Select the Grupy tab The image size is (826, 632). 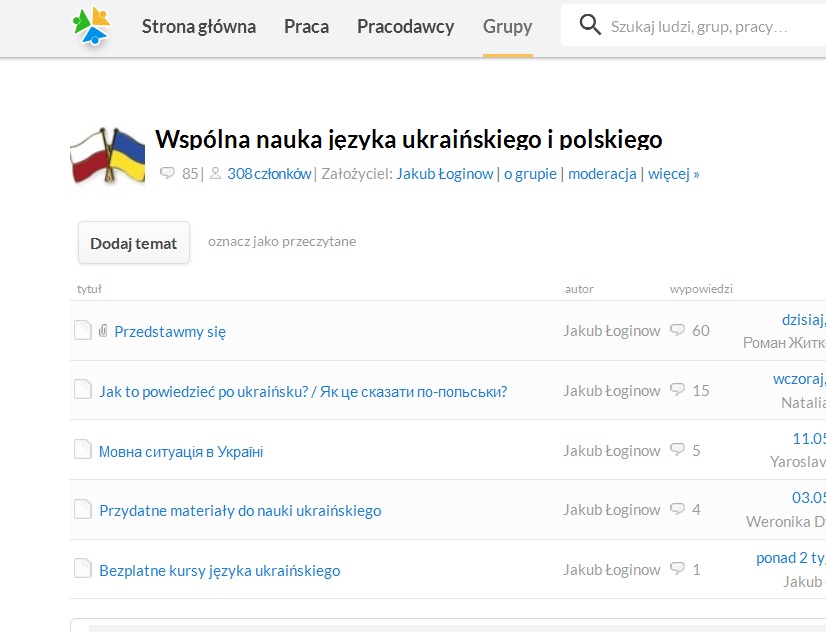pyautogui.click(x=507, y=27)
